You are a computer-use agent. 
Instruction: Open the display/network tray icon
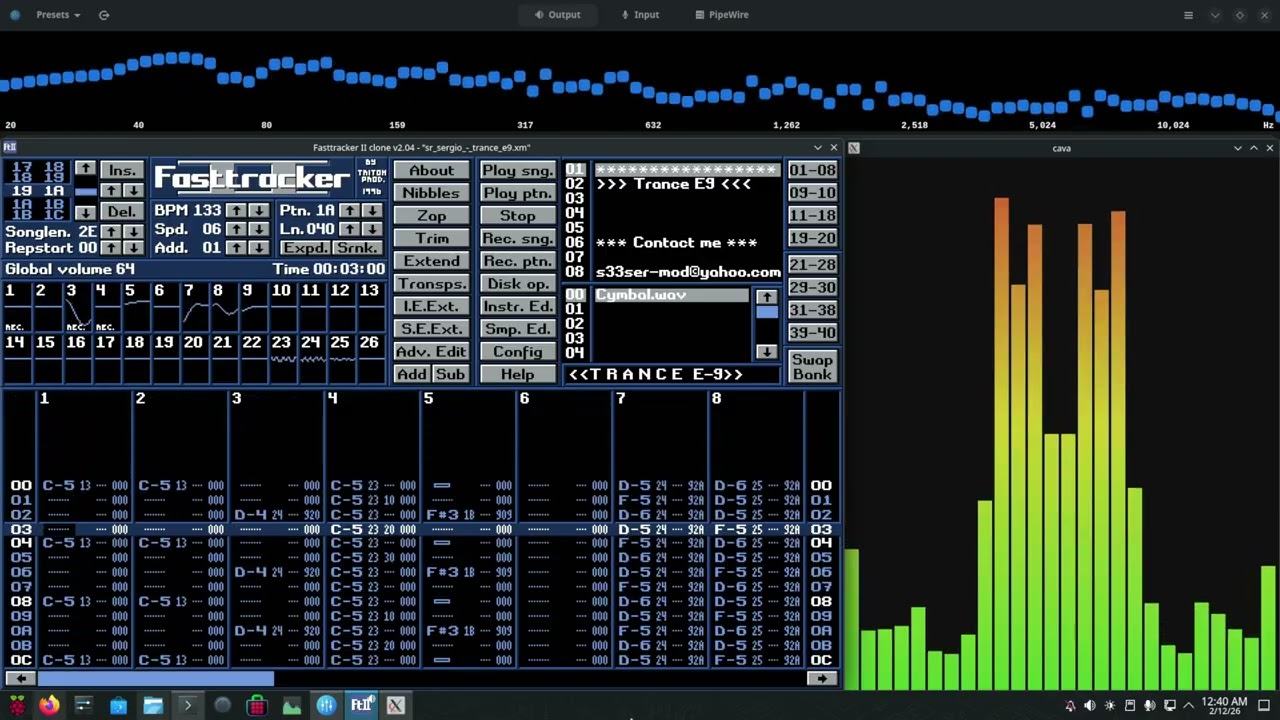pyautogui.click(x=1170, y=706)
